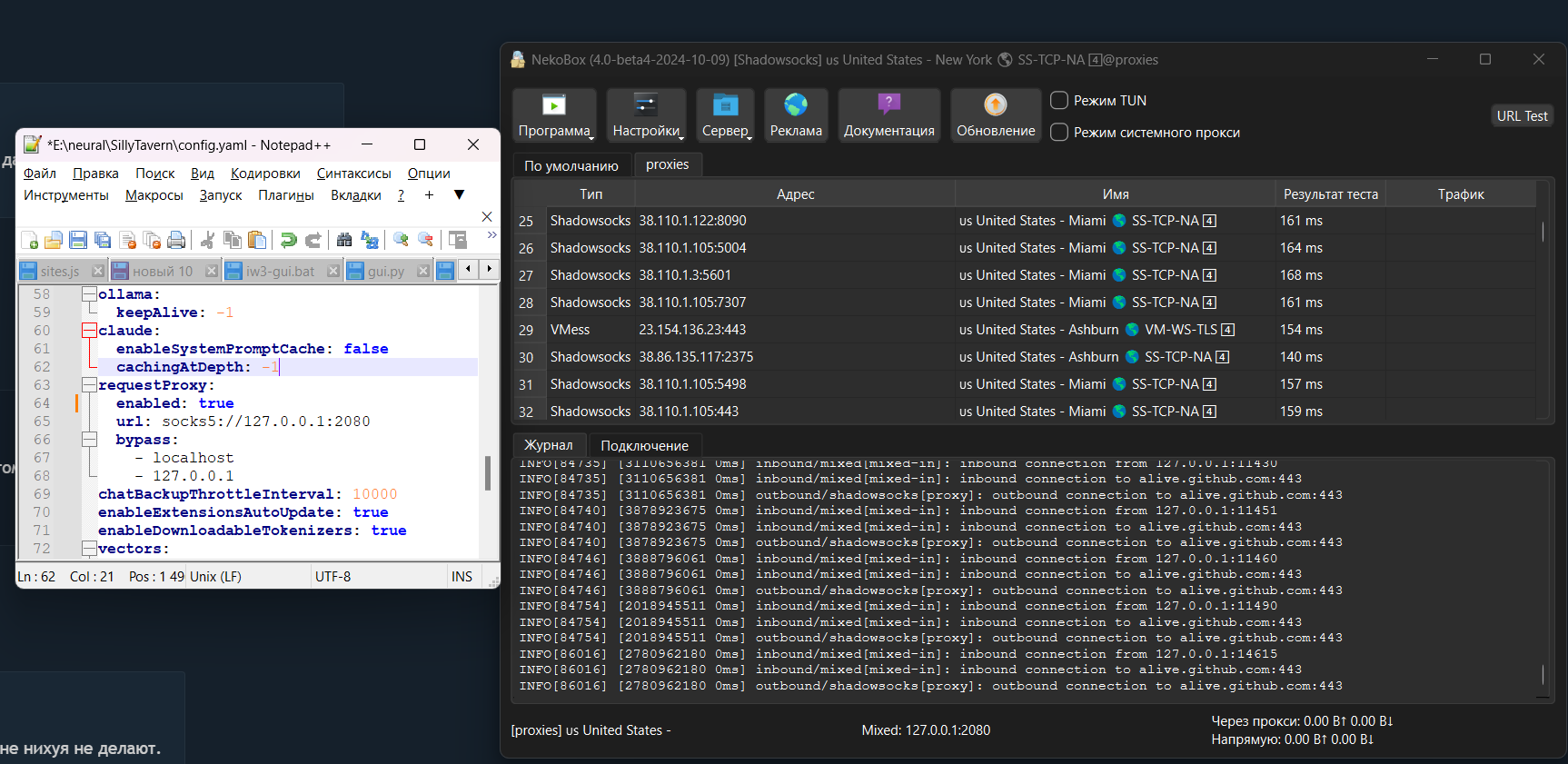Click the INS mode indicator in status bar
This screenshot has width=1568, height=764.
[x=461, y=577]
